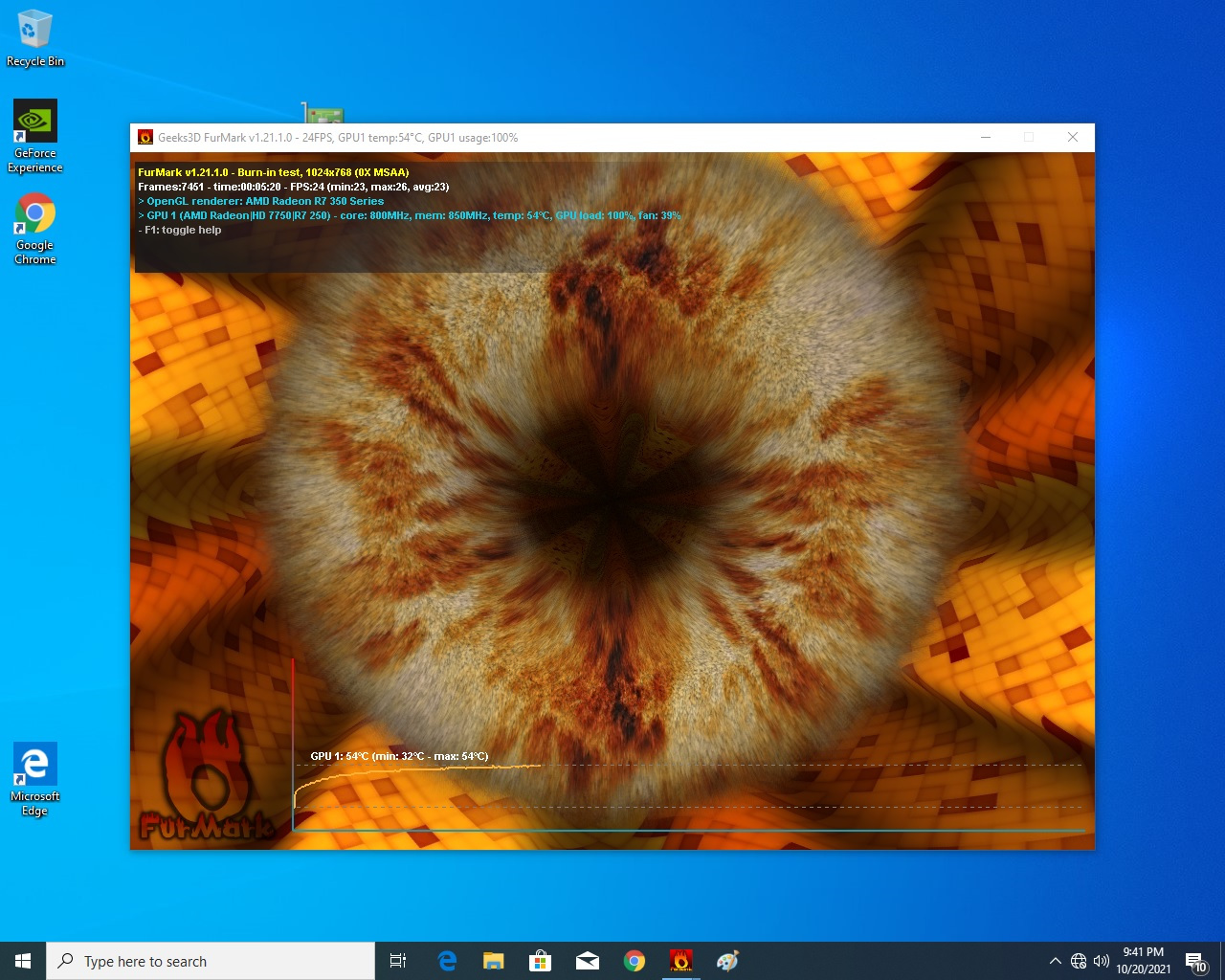Select the Google Chrome desktop shortcut
The height and width of the screenshot is (980, 1225).
tap(35, 229)
